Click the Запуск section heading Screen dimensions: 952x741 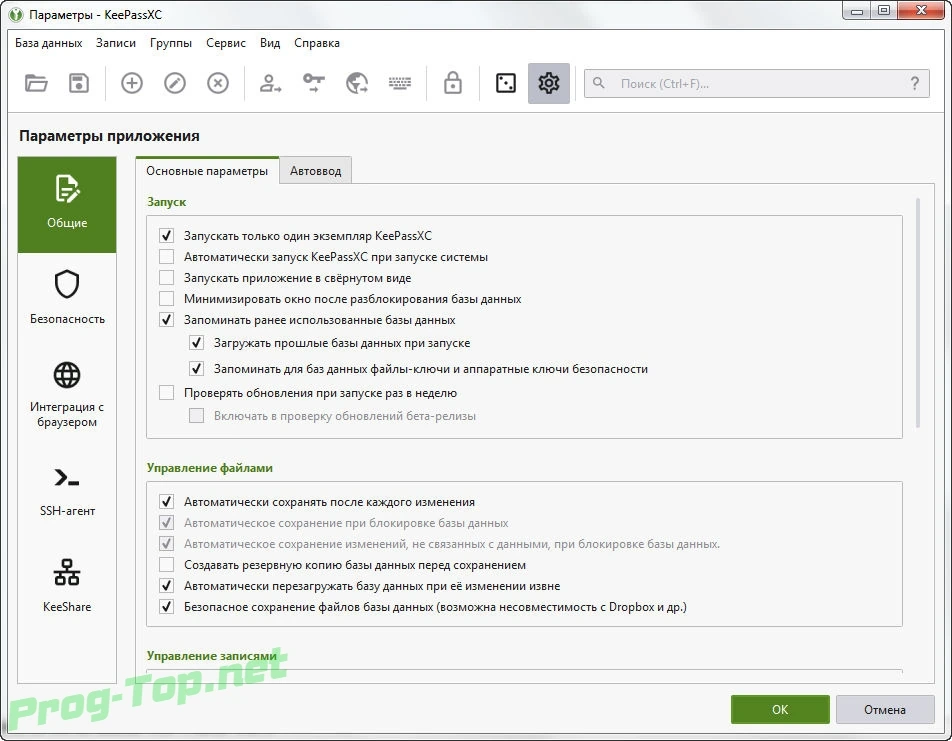click(166, 202)
